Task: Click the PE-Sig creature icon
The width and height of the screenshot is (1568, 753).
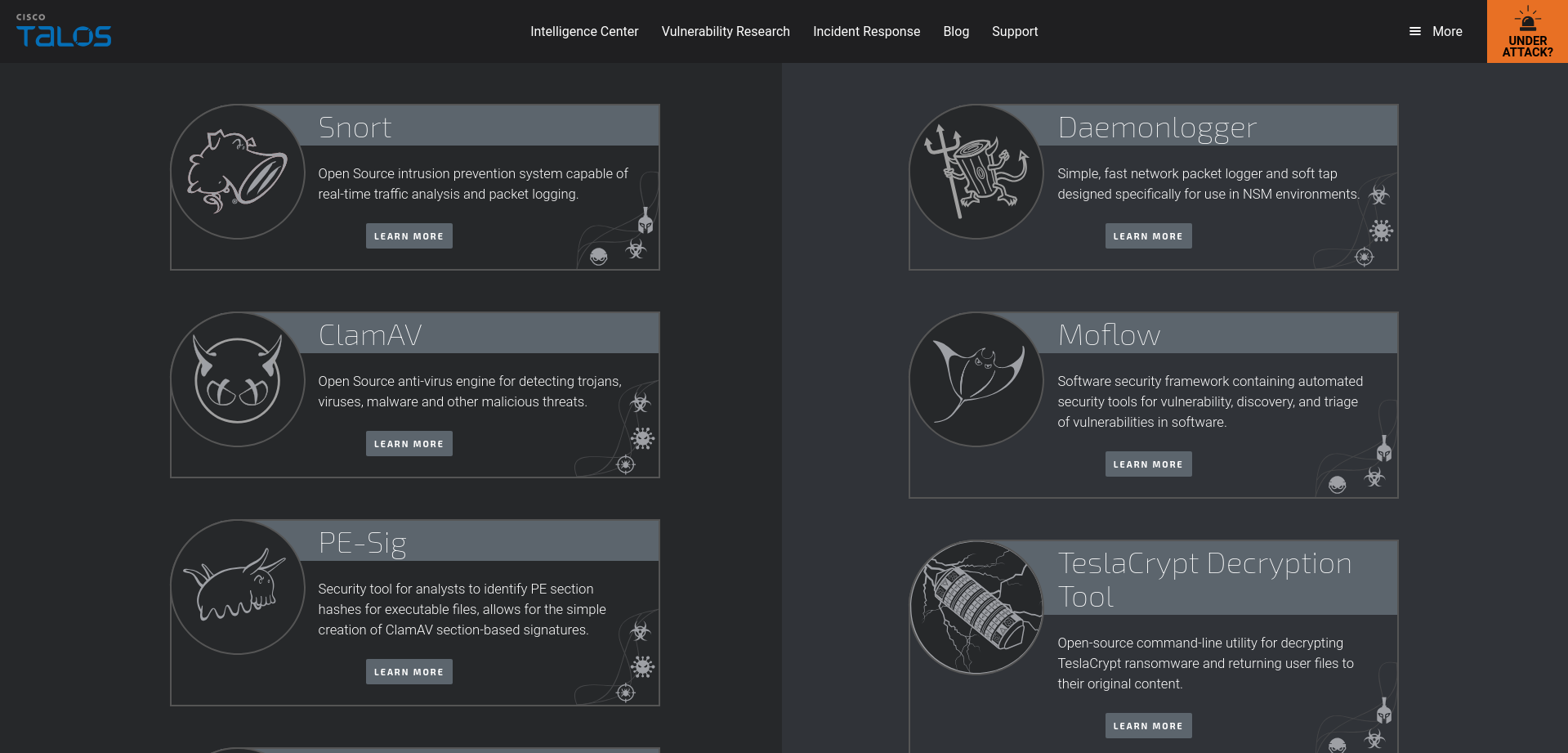Action: tap(238, 587)
